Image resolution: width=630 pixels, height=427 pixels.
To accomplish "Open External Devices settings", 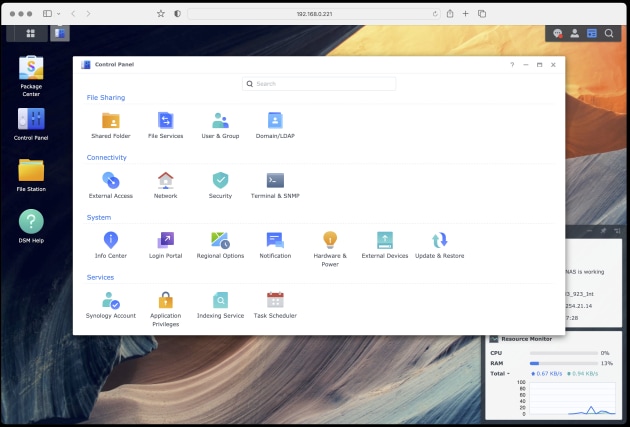I will click(x=385, y=245).
